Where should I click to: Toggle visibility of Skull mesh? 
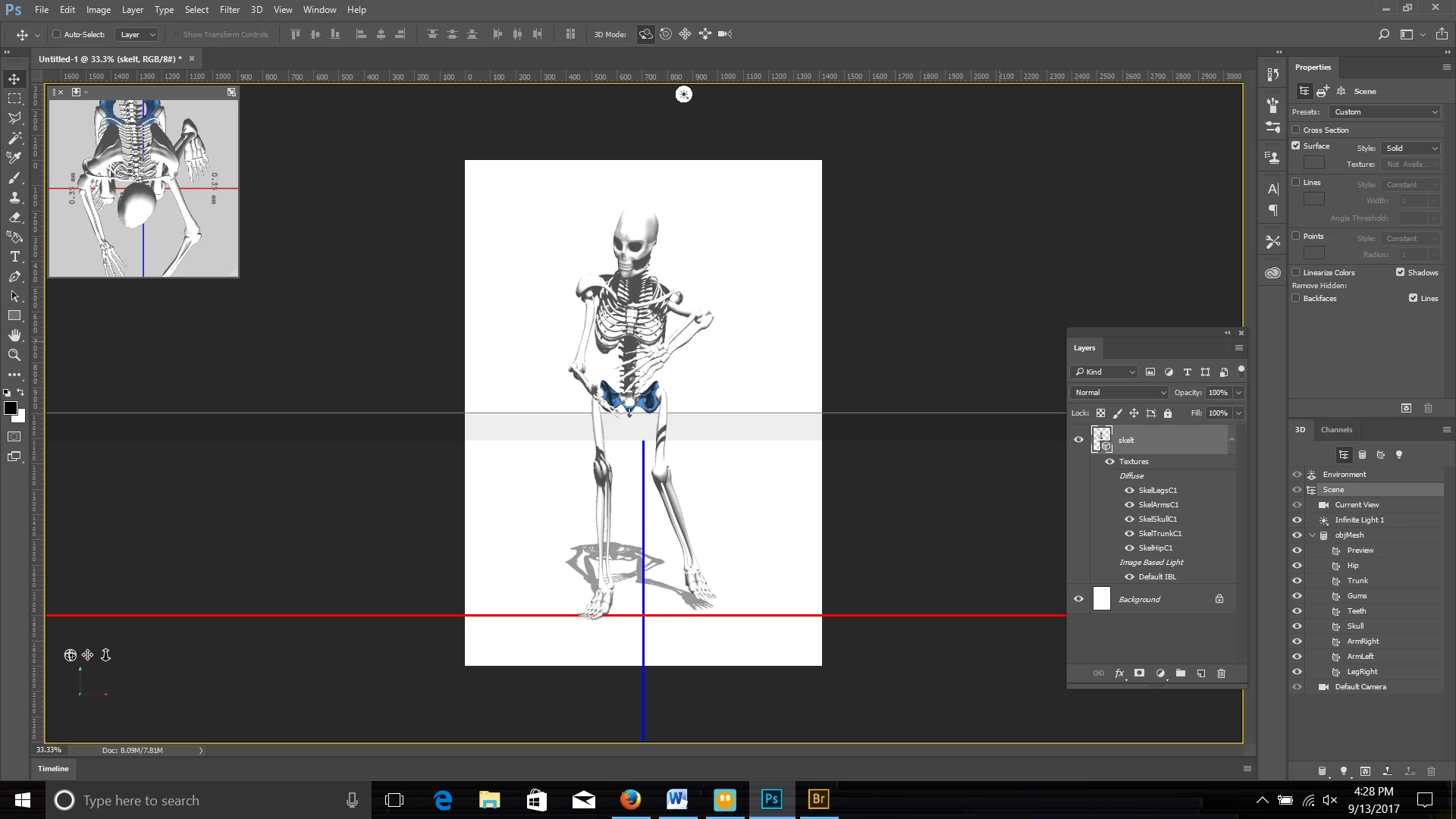1297,626
